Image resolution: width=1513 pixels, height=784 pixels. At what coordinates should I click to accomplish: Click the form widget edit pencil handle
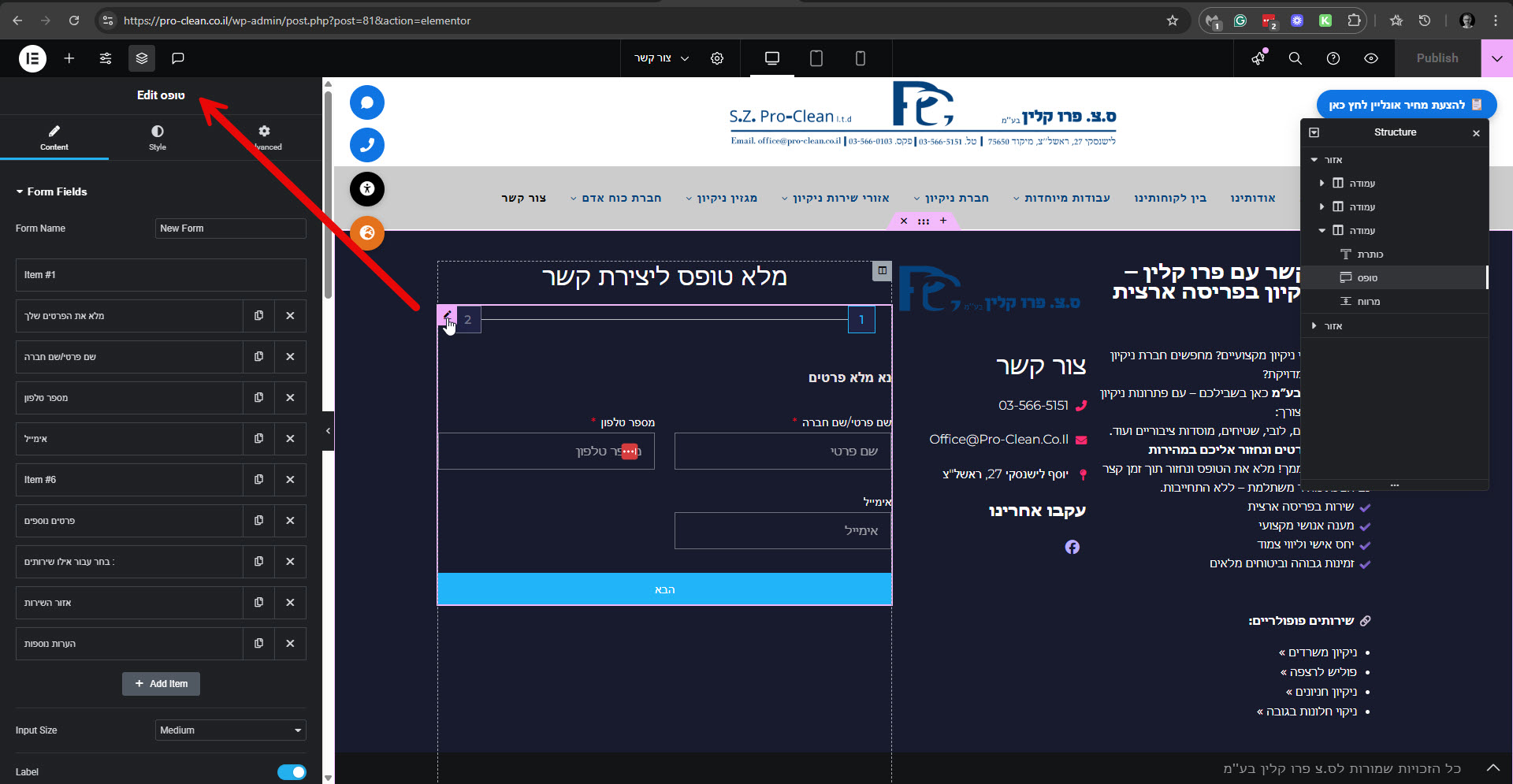(447, 315)
